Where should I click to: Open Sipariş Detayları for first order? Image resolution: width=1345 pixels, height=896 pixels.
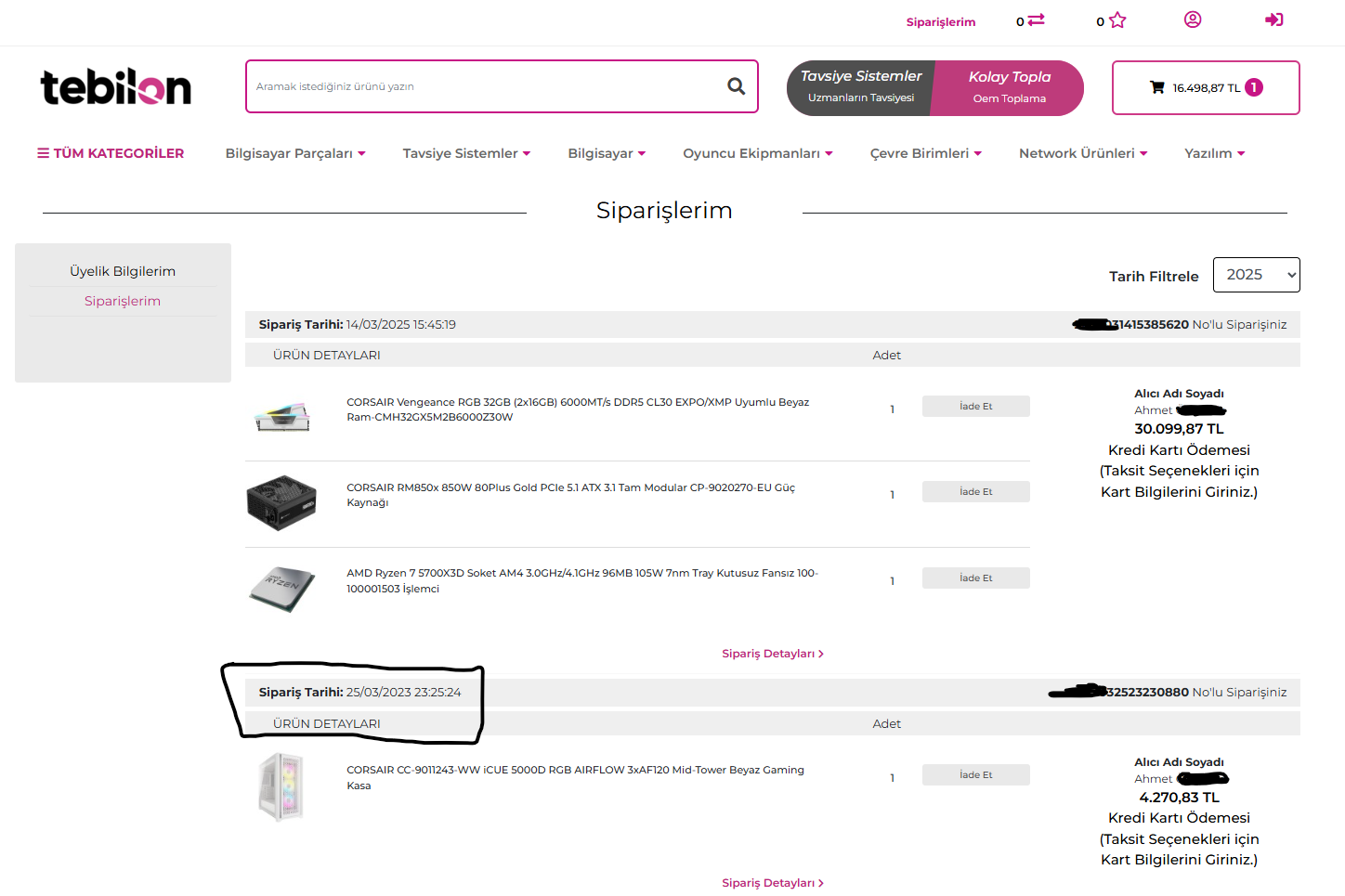(773, 654)
